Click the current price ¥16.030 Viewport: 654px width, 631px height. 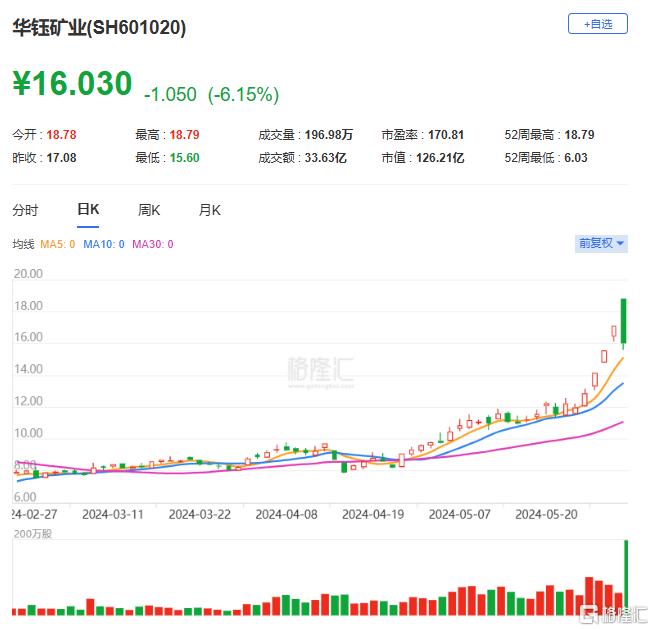pyautogui.click(x=72, y=83)
